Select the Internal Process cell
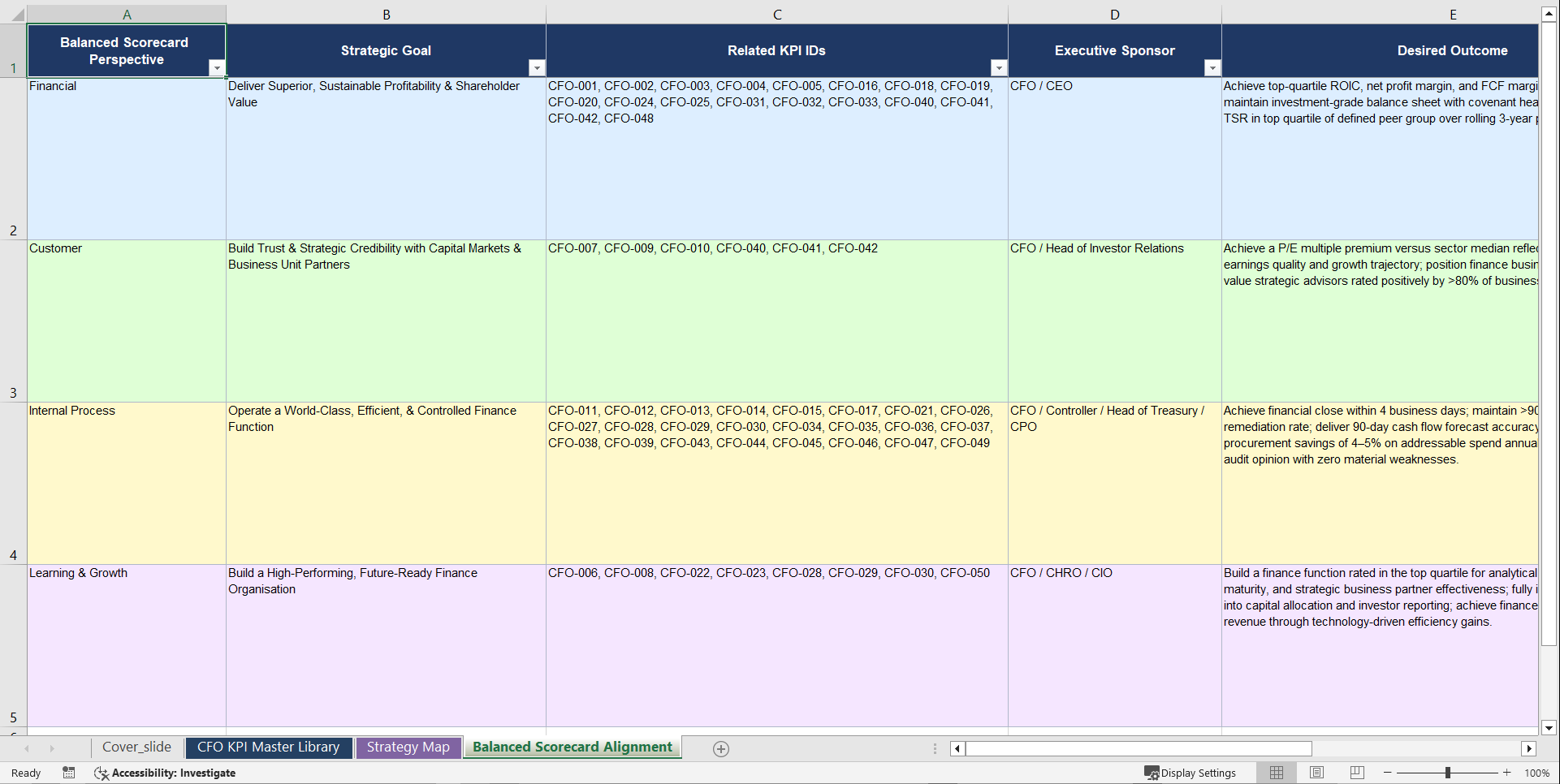Screen dimensions: 1560x784 127,483
